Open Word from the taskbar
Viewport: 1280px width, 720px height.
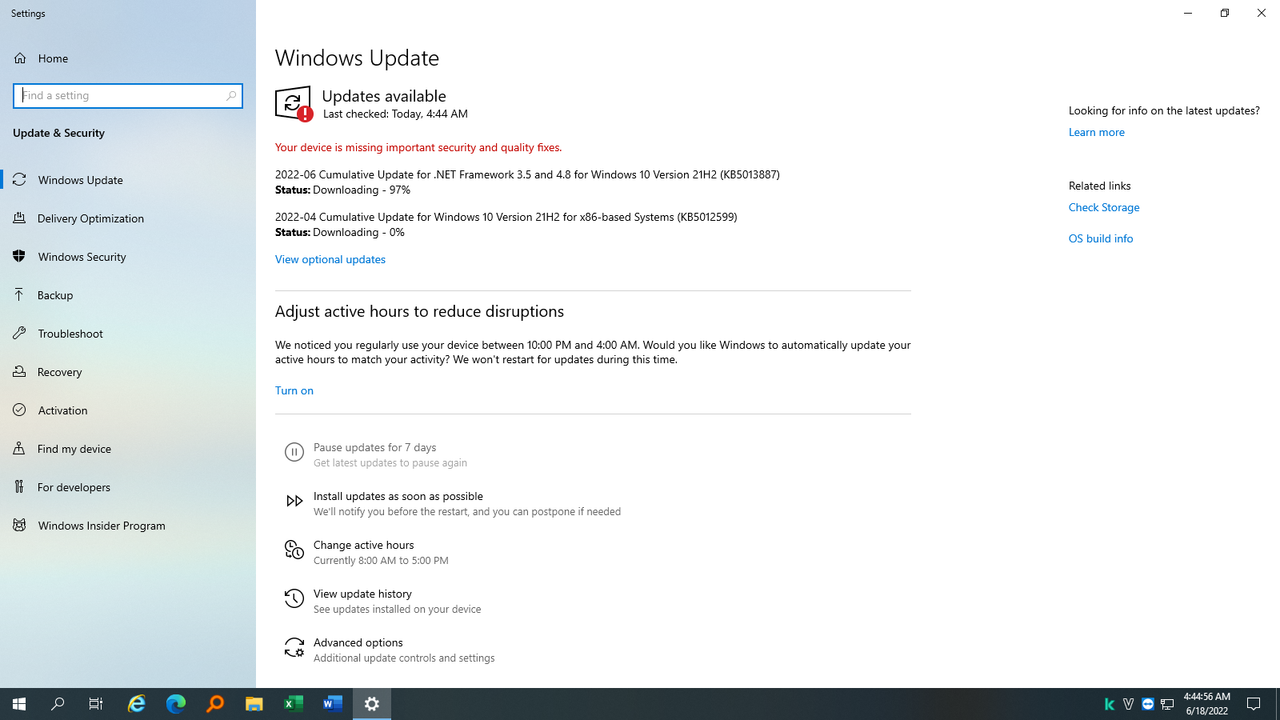[332, 704]
